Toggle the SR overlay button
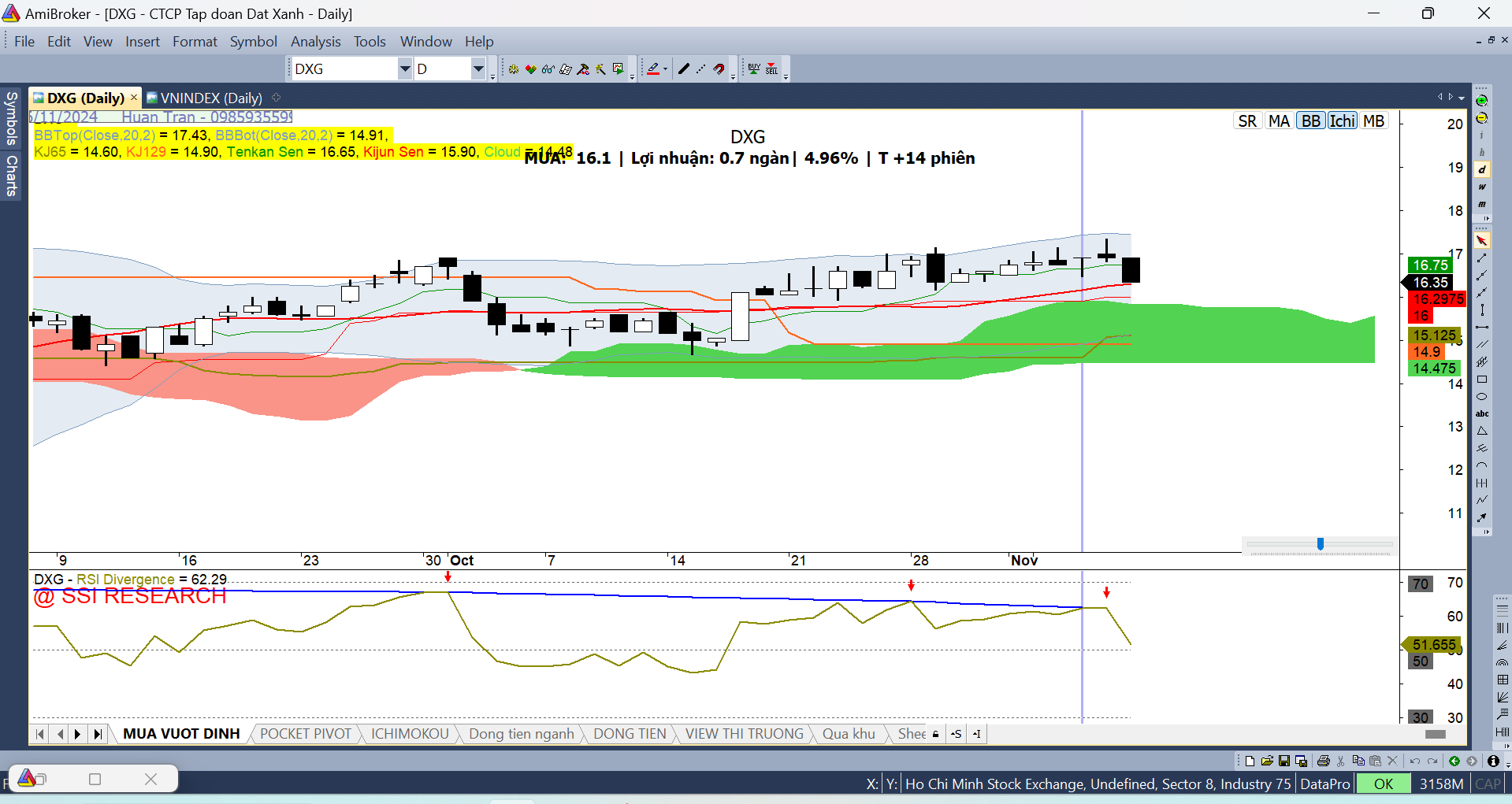 point(1247,120)
